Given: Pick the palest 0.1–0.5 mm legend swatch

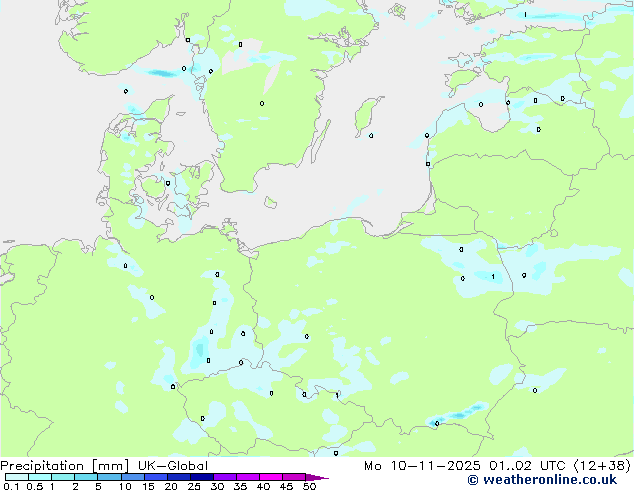Looking at the screenshot, I should pos(17,477).
